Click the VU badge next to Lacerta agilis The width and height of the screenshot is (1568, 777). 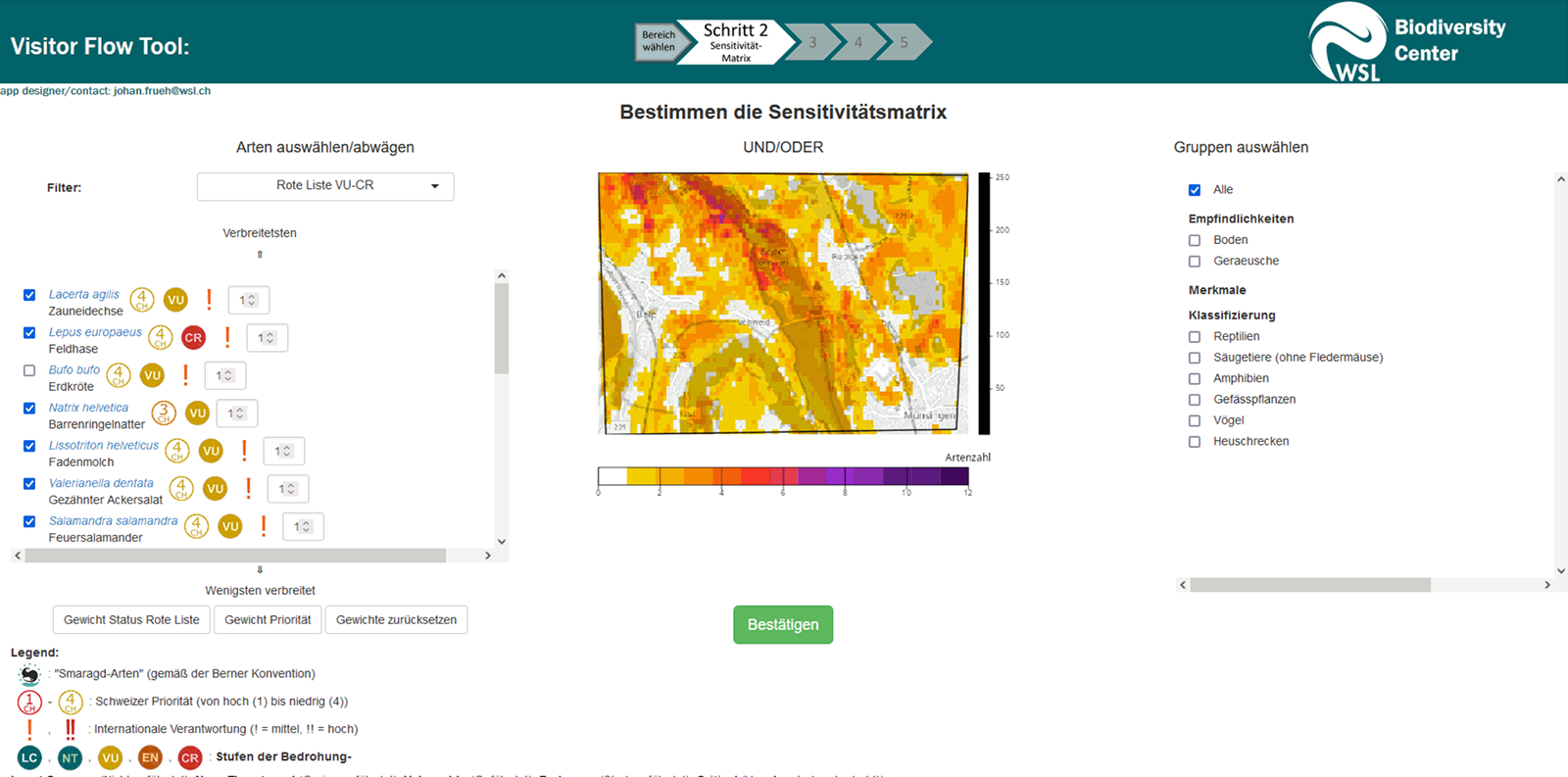175,300
